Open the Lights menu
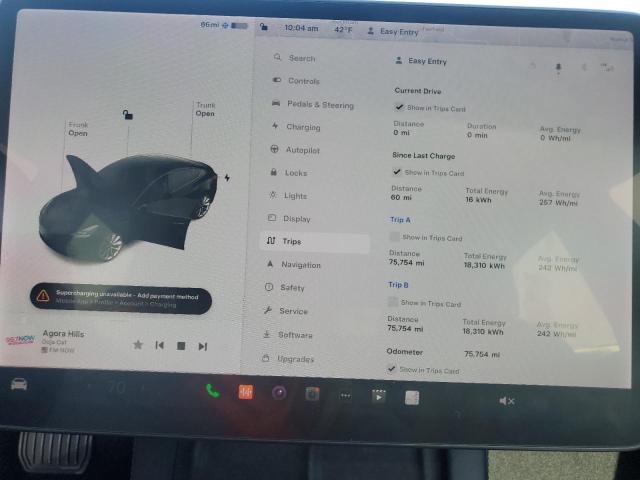 [x=288, y=196]
